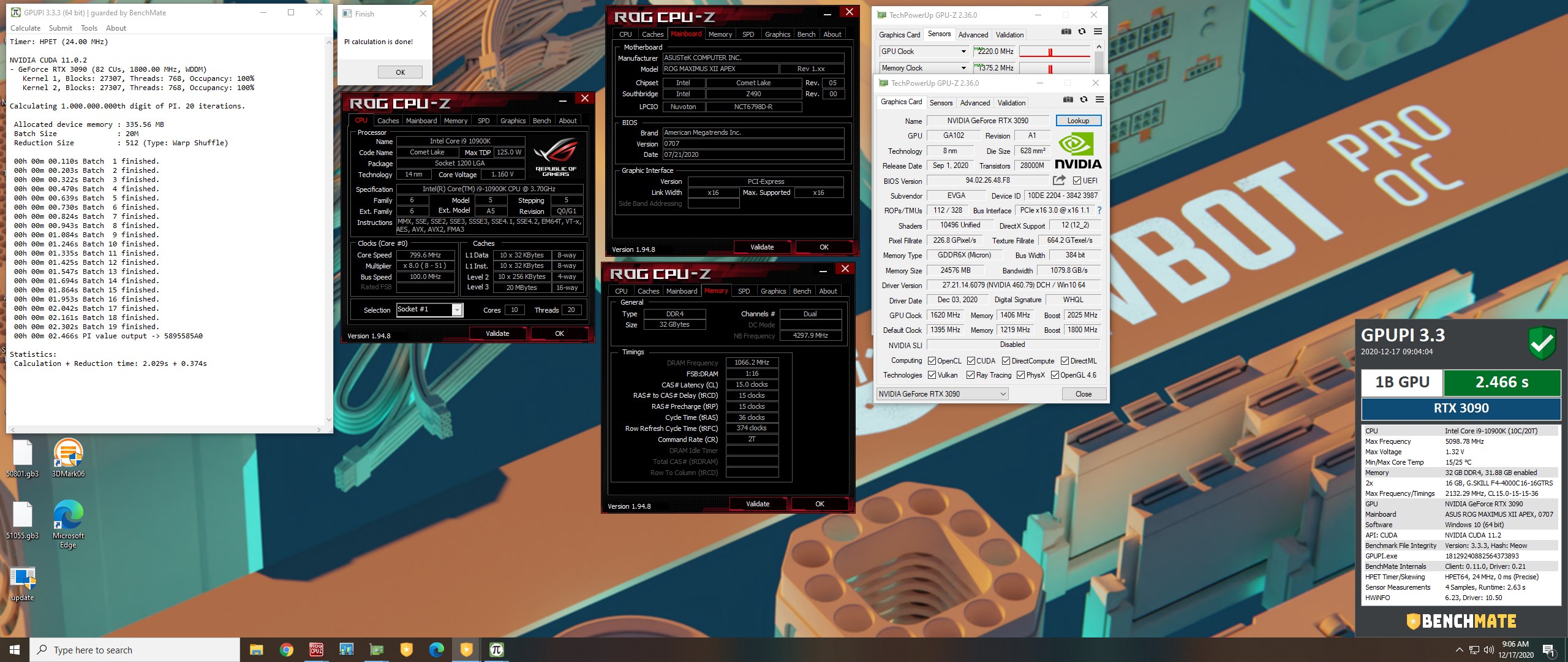1568x662 pixels.
Task: Toggle the Ray Tracing checkbox
Action: pyautogui.click(x=970, y=375)
